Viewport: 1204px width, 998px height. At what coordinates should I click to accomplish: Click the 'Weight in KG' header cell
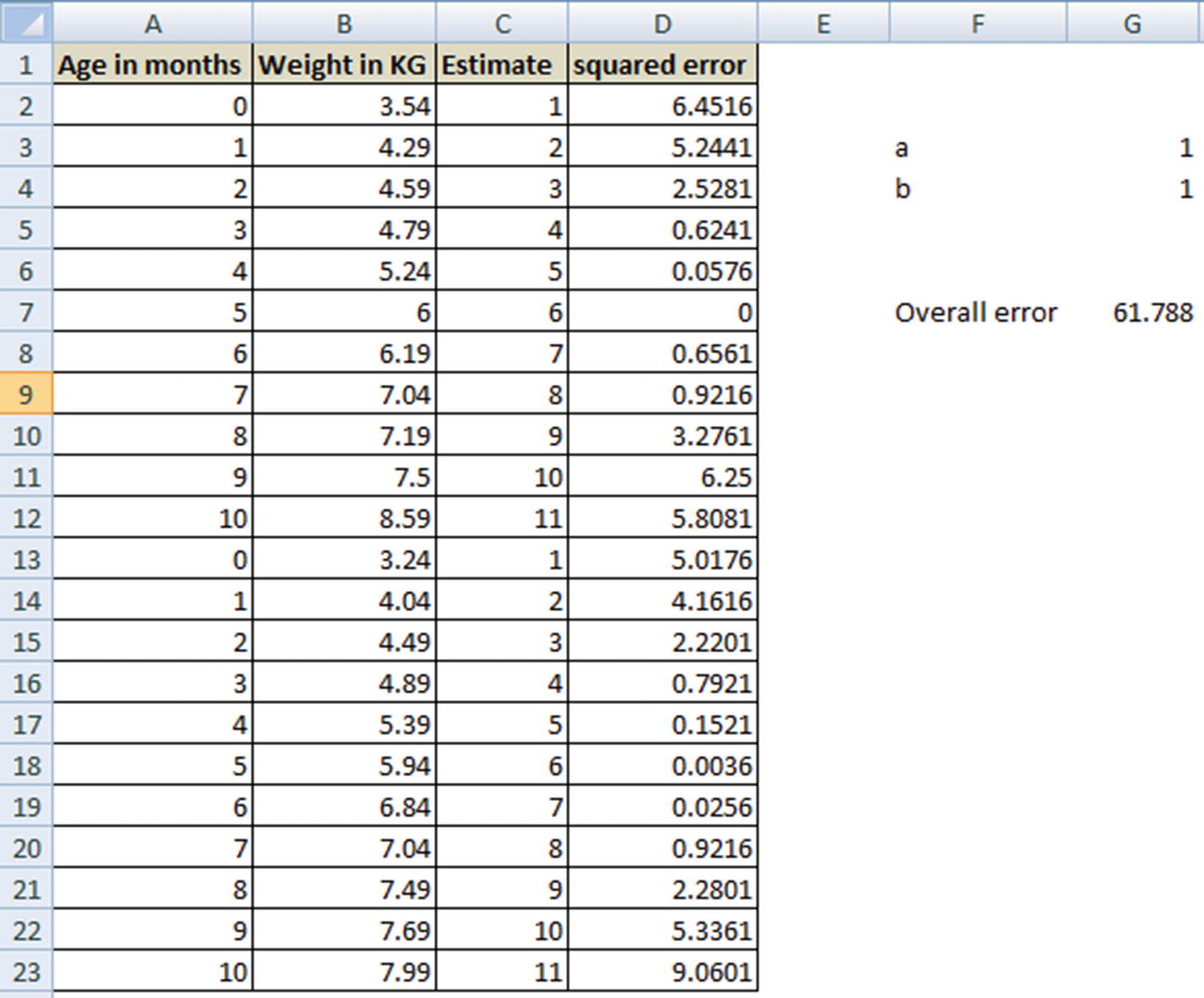tap(344, 65)
